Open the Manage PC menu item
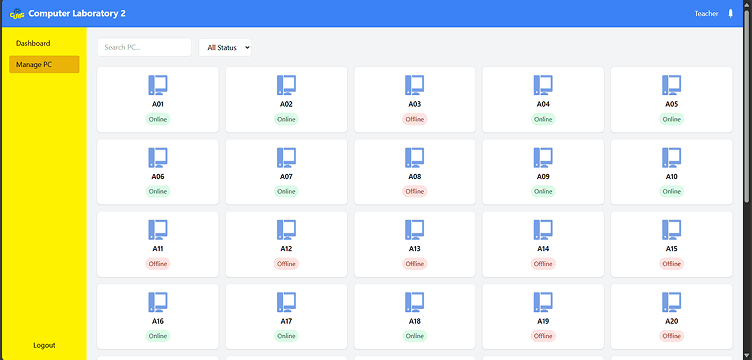Viewport: 752px width, 360px height. click(x=44, y=64)
